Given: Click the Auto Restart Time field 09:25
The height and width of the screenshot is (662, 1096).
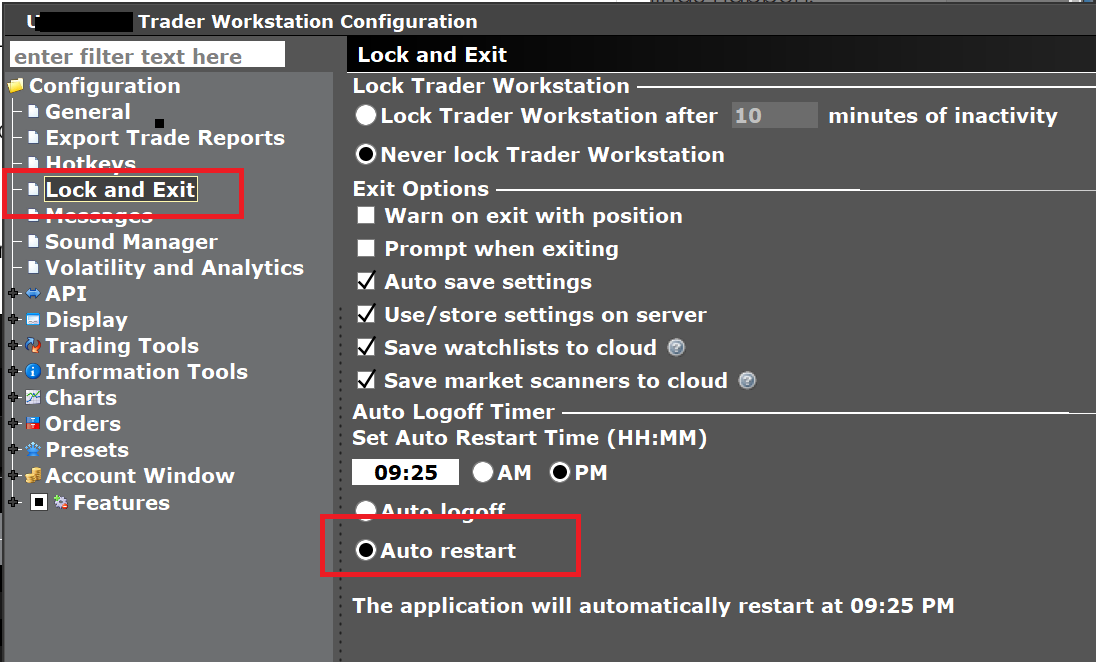Looking at the screenshot, I should [405, 473].
